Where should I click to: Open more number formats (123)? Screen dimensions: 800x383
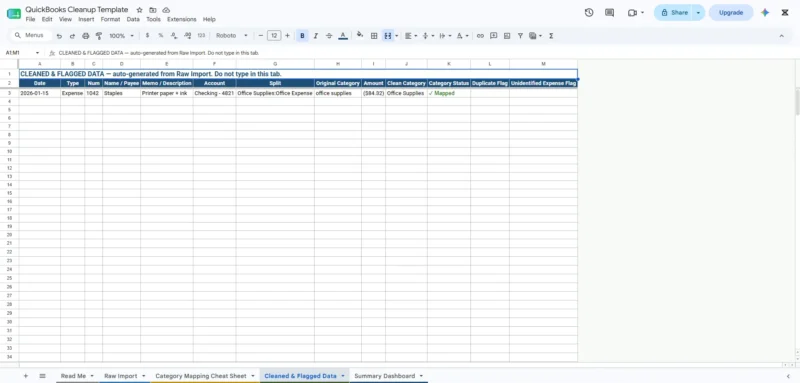tap(201, 36)
